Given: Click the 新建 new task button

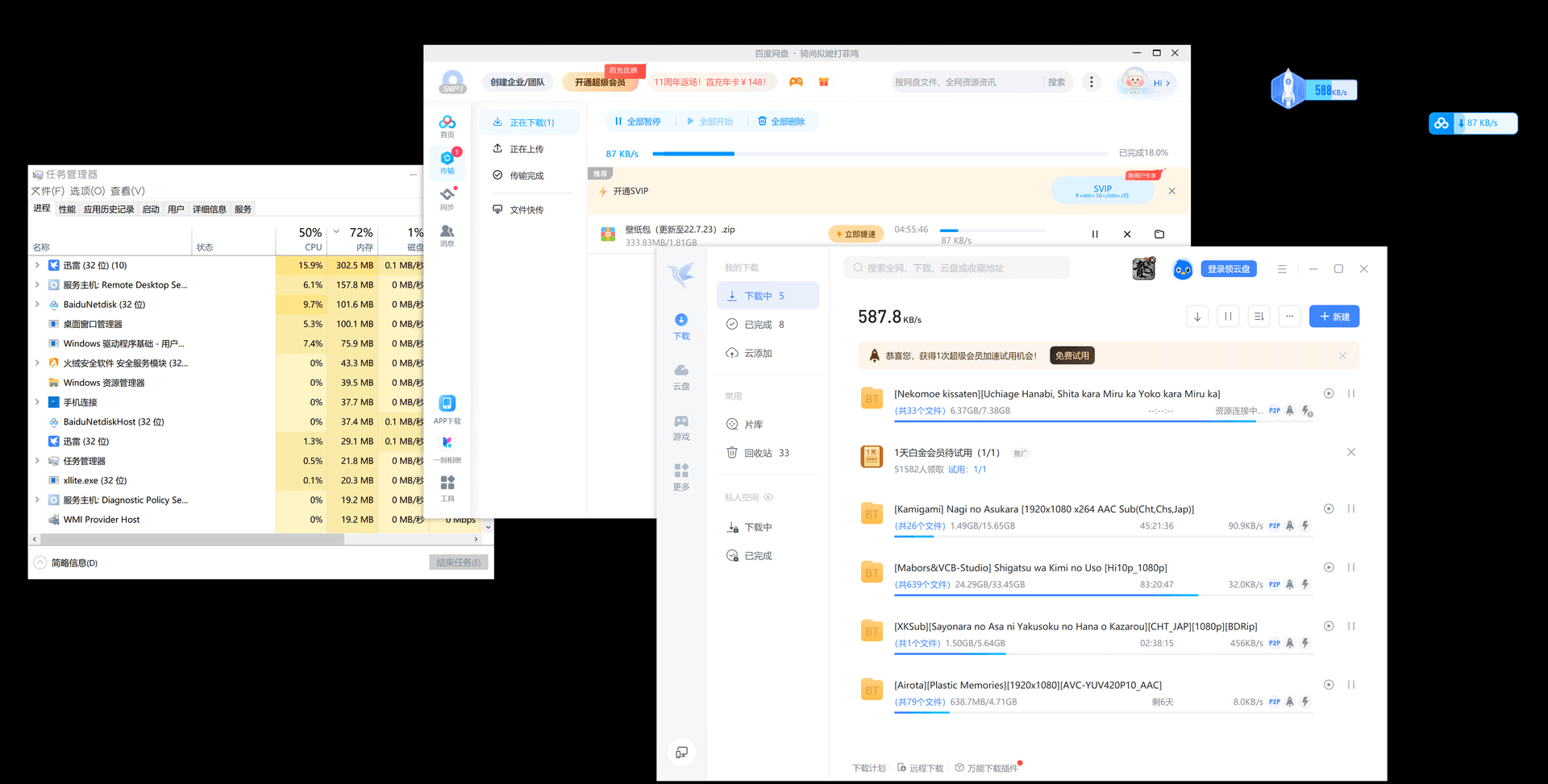Looking at the screenshot, I should [1334, 317].
